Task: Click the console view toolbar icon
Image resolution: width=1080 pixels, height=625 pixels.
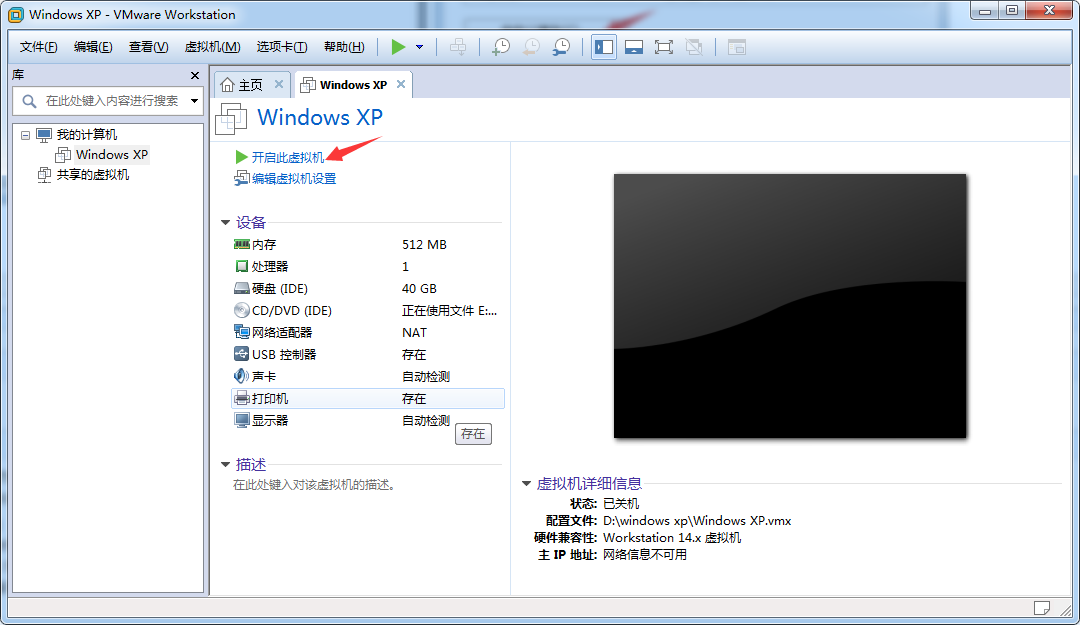Action: (x=737, y=47)
